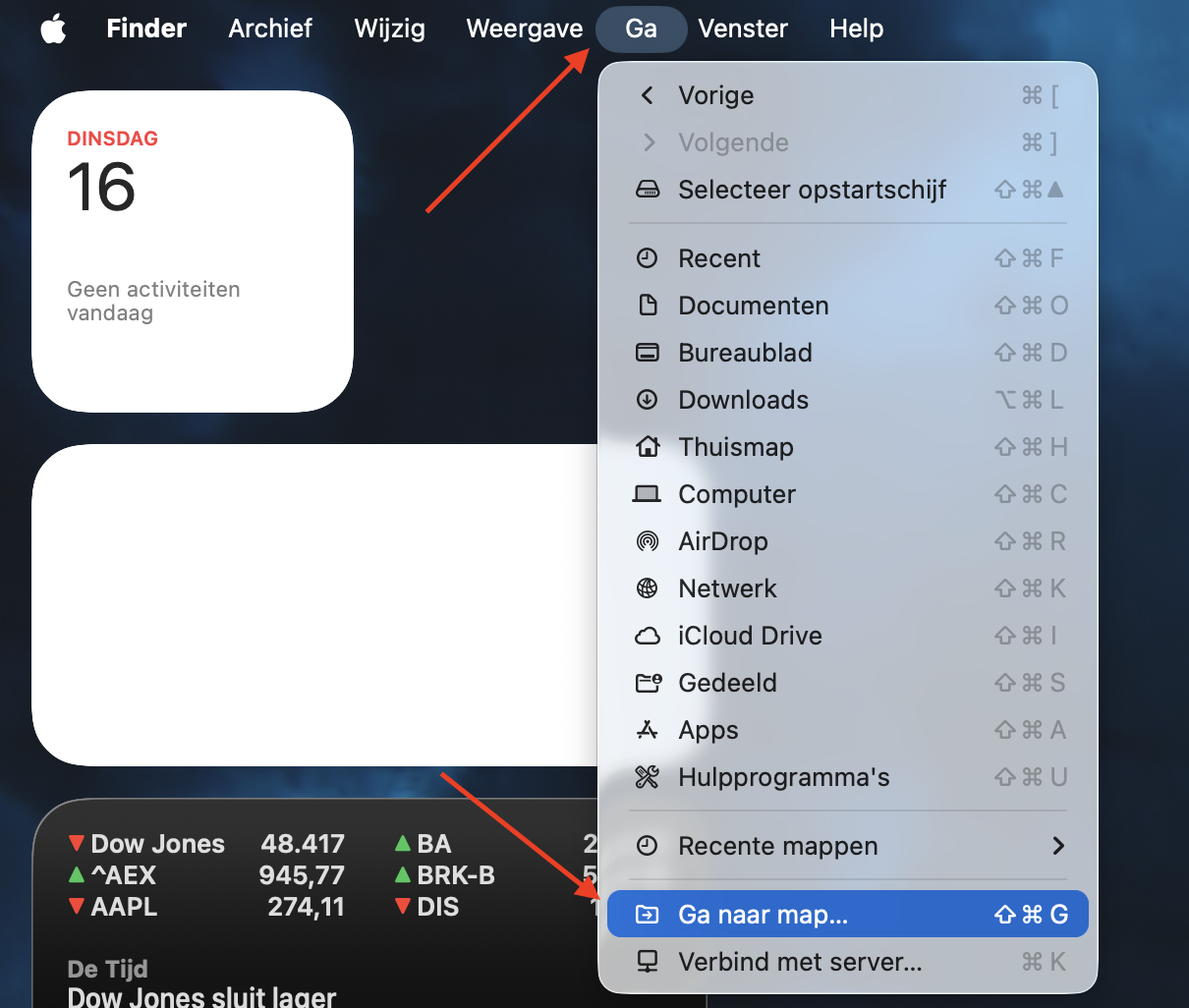Click the Gedeeld shared-folder icon

[x=648, y=683]
